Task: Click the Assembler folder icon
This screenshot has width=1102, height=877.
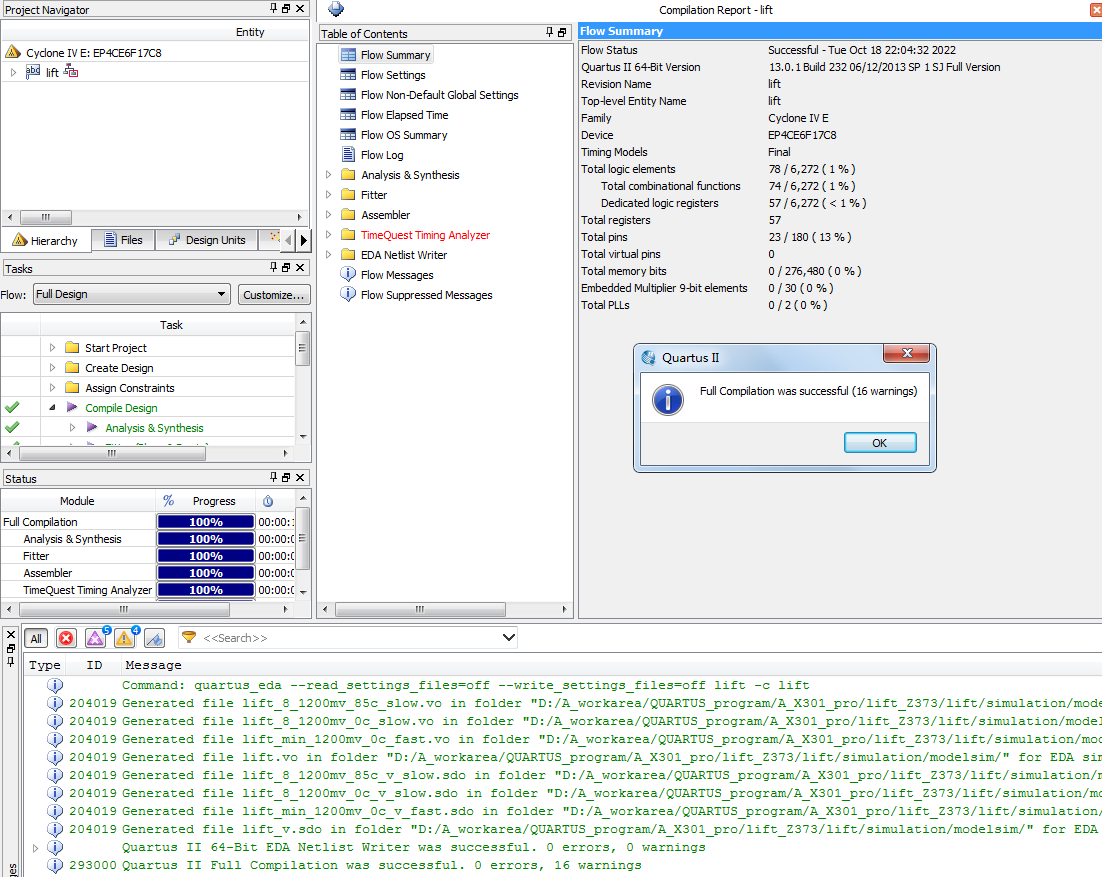Action: pos(348,214)
